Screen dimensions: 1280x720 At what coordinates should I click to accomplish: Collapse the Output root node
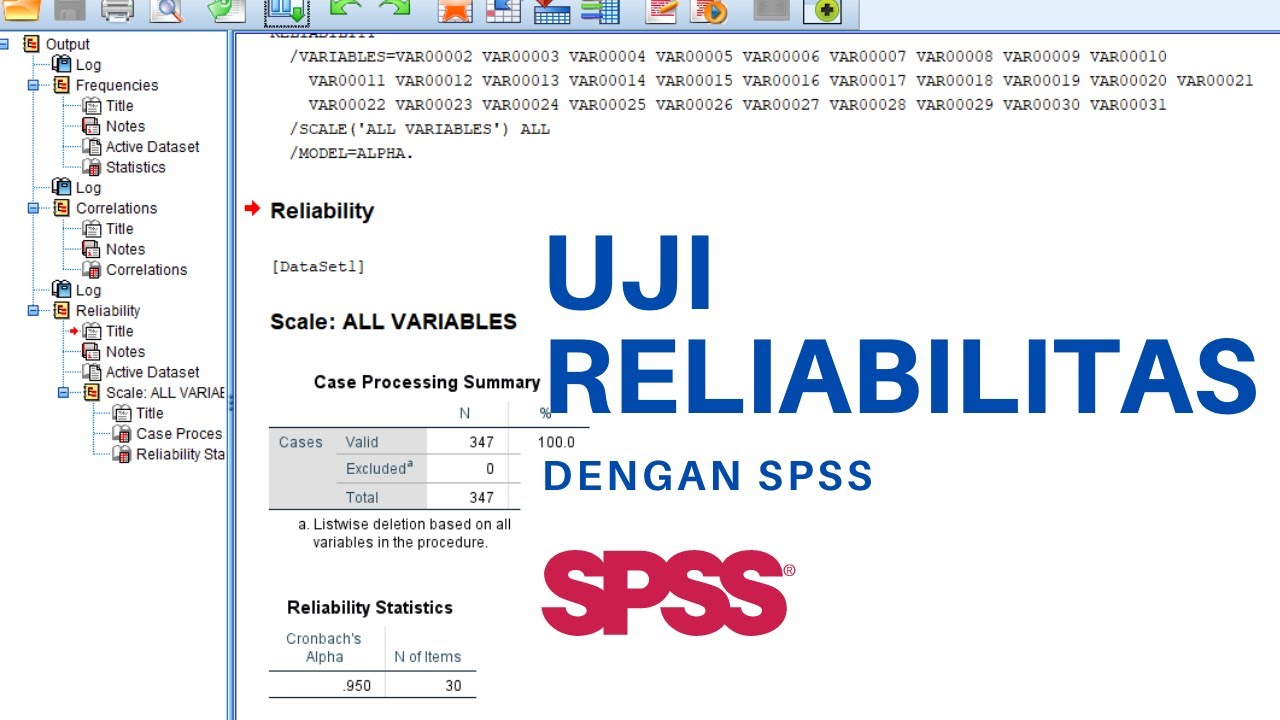click(x=4, y=44)
